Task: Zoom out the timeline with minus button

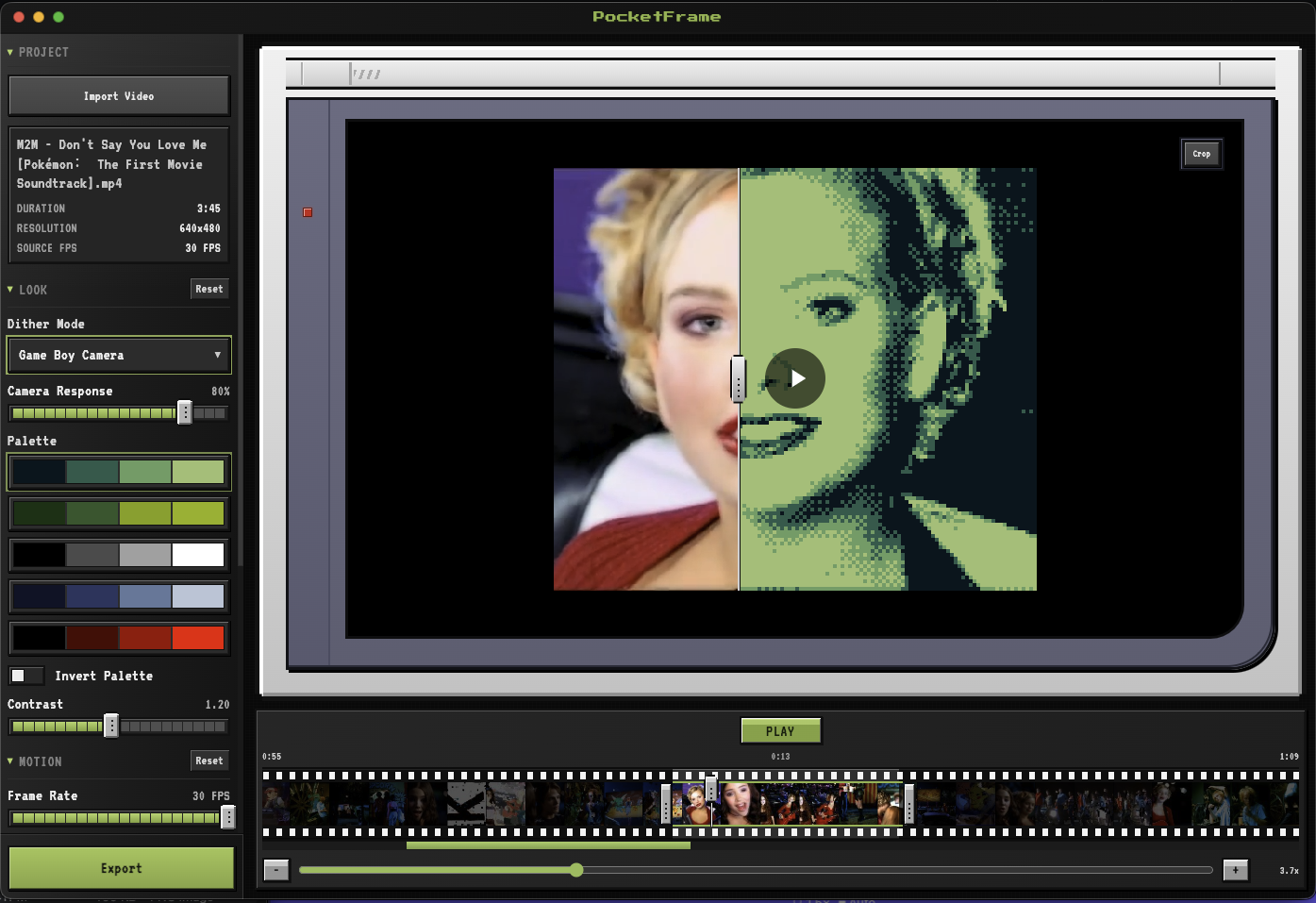Action: coord(276,870)
